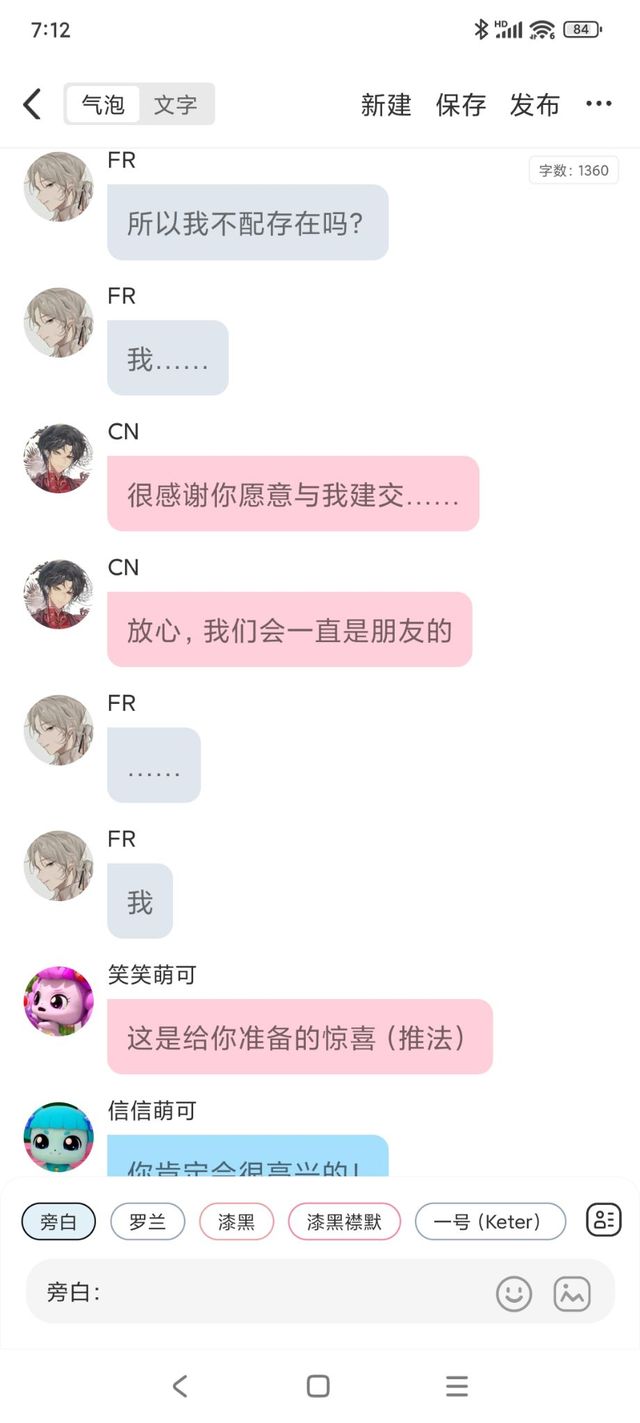Tap 发布 to publish
Image resolution: width=640 pixels, height=1423 pixels.
click(534, 105)
